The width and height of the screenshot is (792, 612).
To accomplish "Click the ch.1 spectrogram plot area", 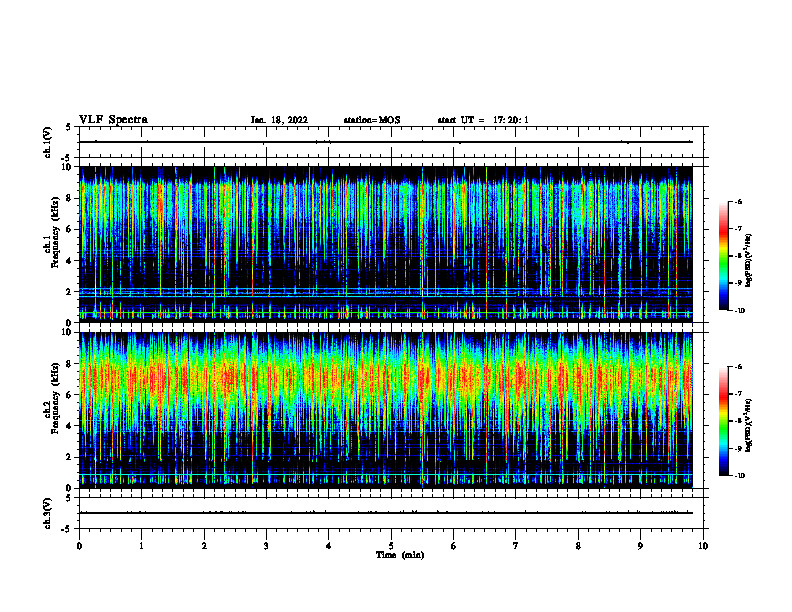I will (386, 244).
